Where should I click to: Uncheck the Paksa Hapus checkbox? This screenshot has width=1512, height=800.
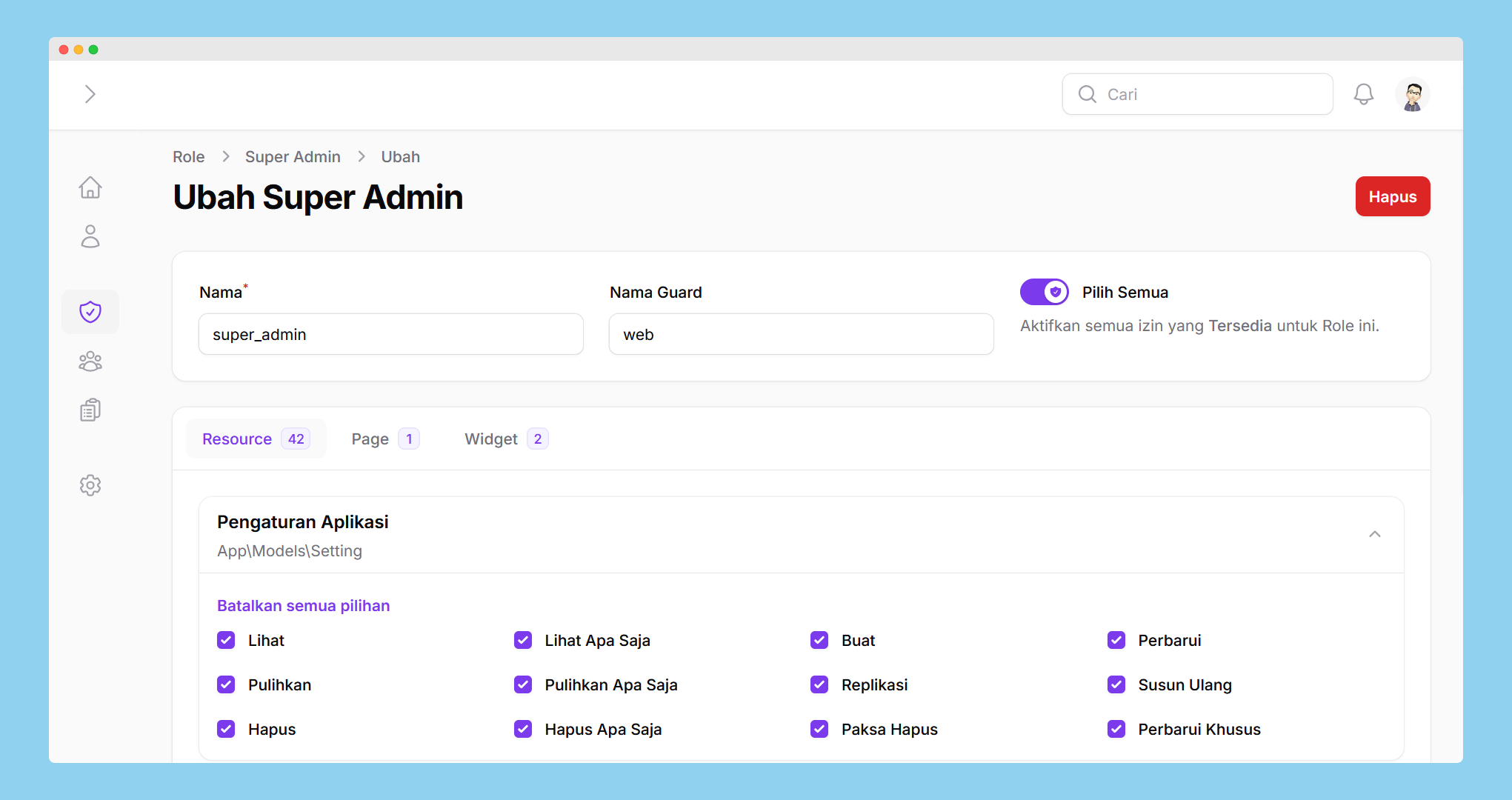(x=819, y=729)
